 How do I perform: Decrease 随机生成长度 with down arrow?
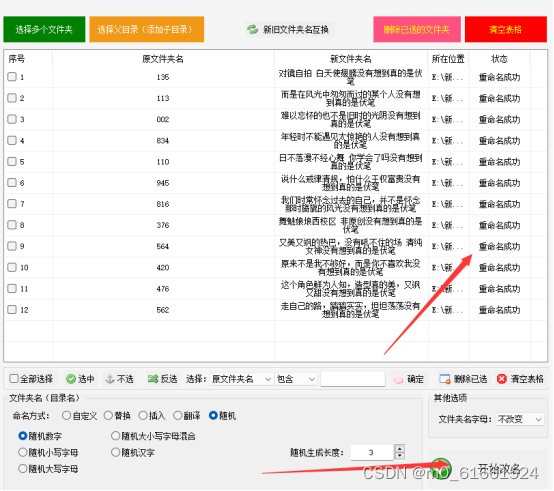(400, 456)
